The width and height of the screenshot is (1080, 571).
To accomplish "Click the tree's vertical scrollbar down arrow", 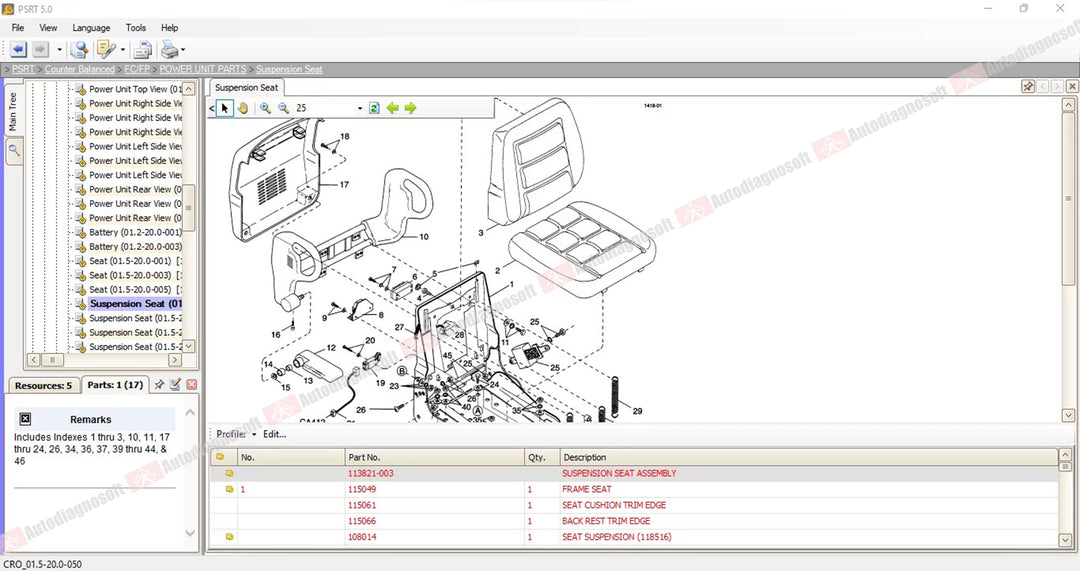I will coord(189,346).
